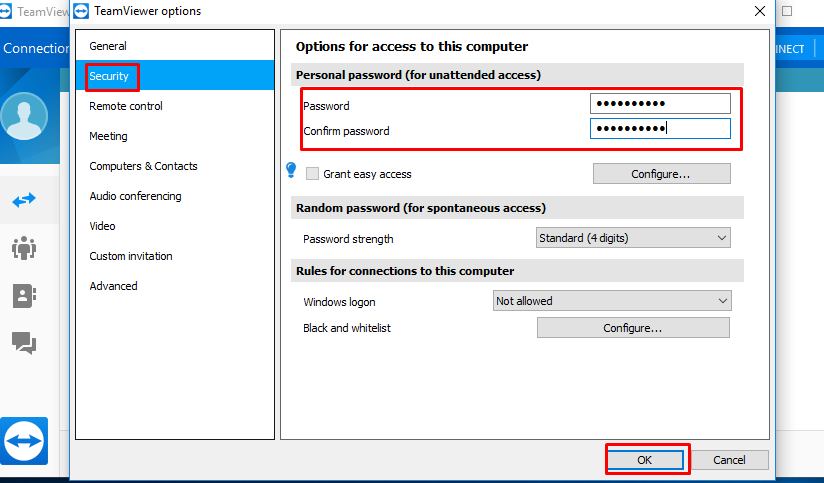Open the Video options category

point(175,226)
